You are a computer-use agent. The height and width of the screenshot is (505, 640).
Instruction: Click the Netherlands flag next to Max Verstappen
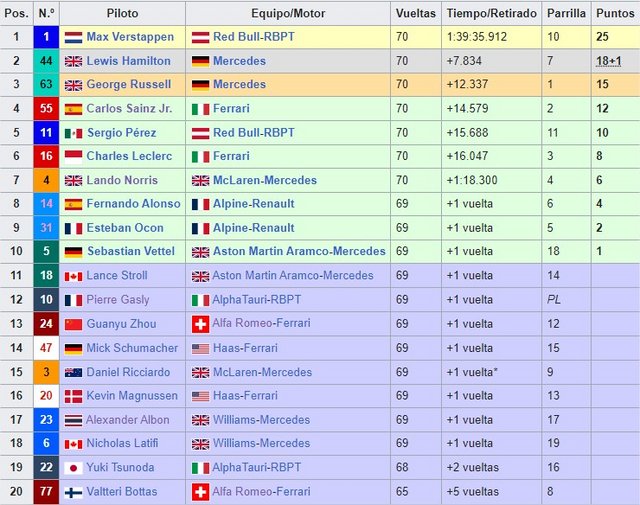(x=73, y=38)
